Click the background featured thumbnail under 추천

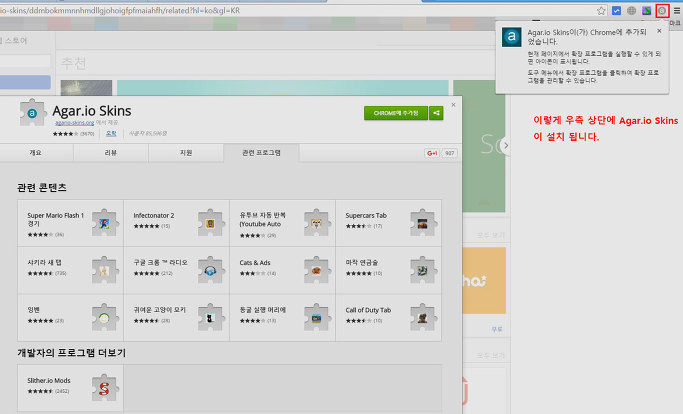click(86, 88)
